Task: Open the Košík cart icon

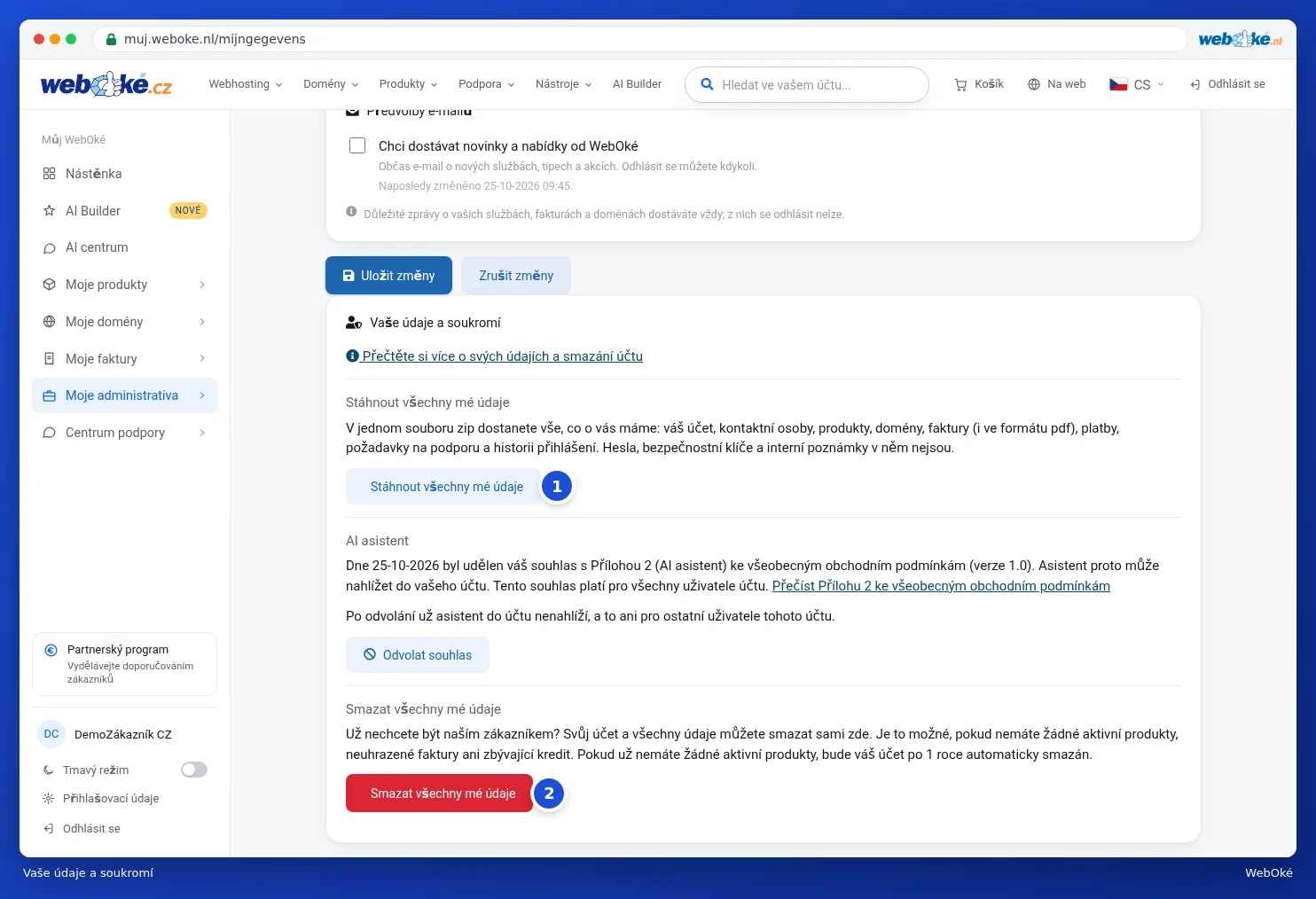Action: [x=960, y=84]
